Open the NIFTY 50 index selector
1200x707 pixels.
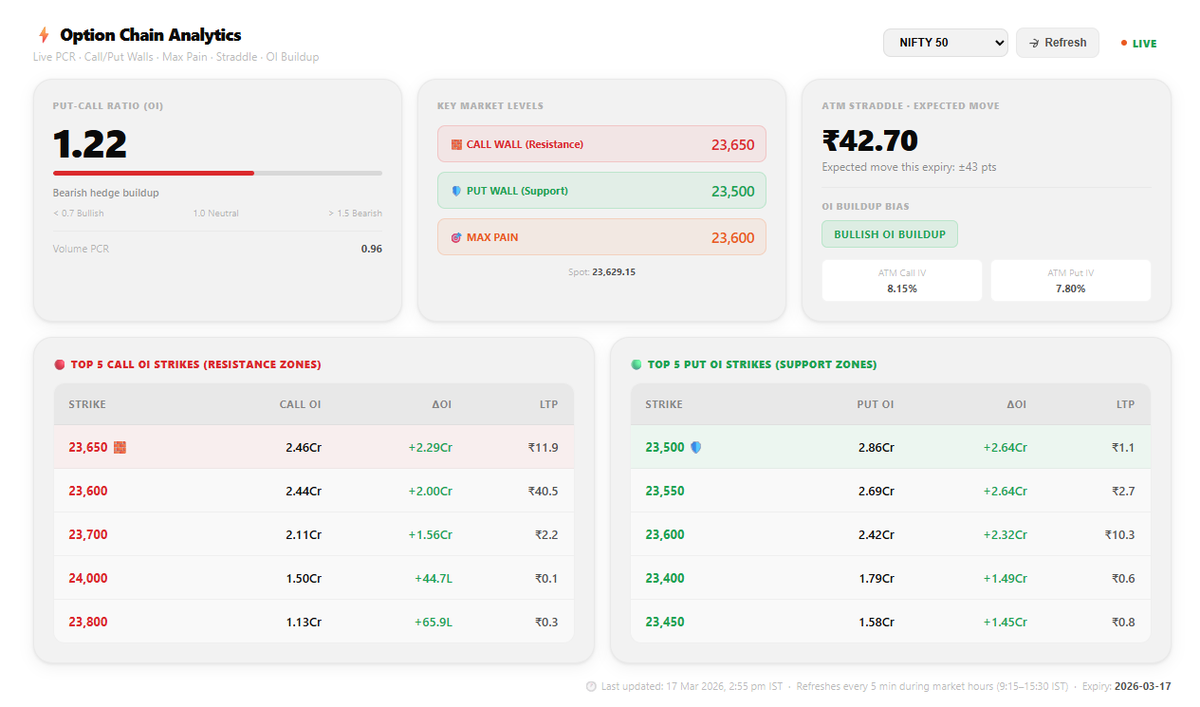(x=945, y=42)
